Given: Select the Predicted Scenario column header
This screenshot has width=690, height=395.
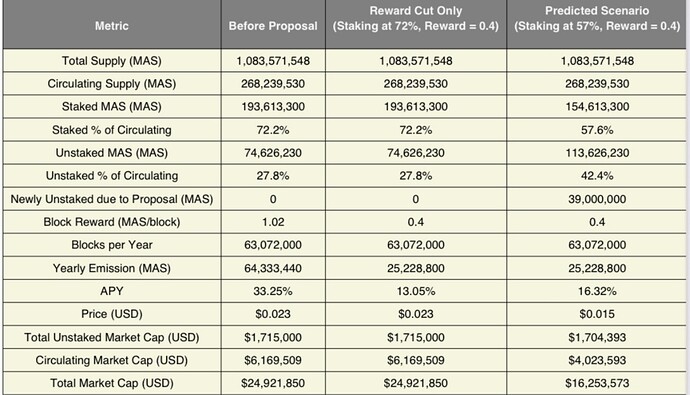Looking at the screenshot, I should 597,18.
